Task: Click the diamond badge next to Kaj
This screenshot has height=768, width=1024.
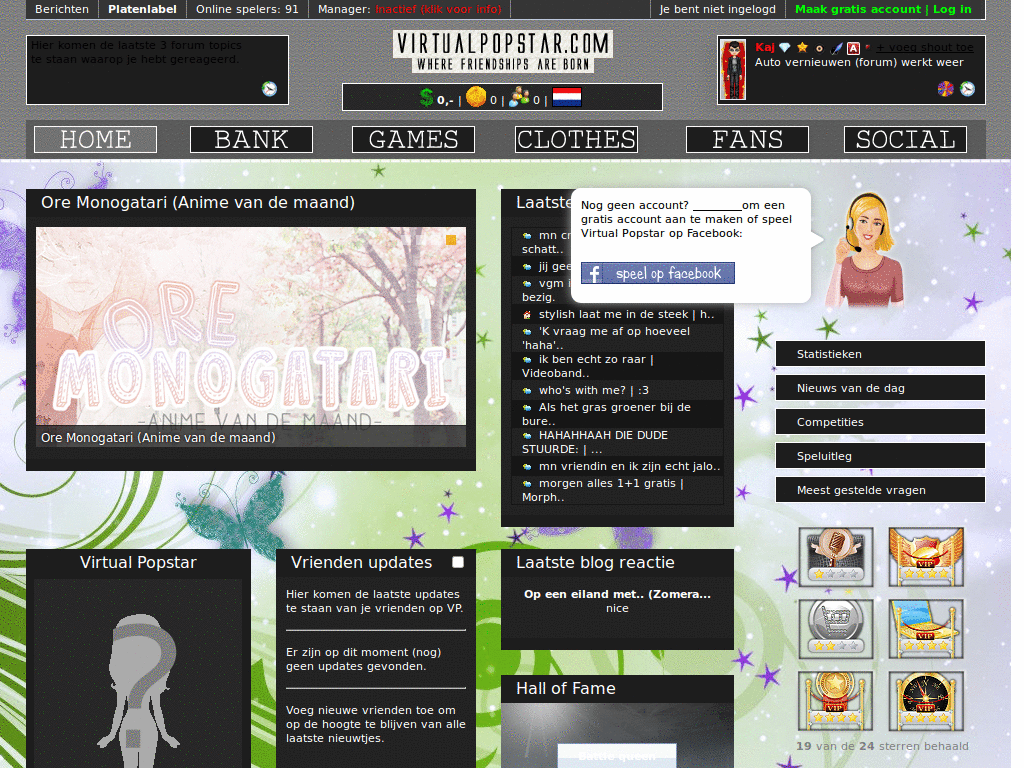Action: click(x=785, y=48)
